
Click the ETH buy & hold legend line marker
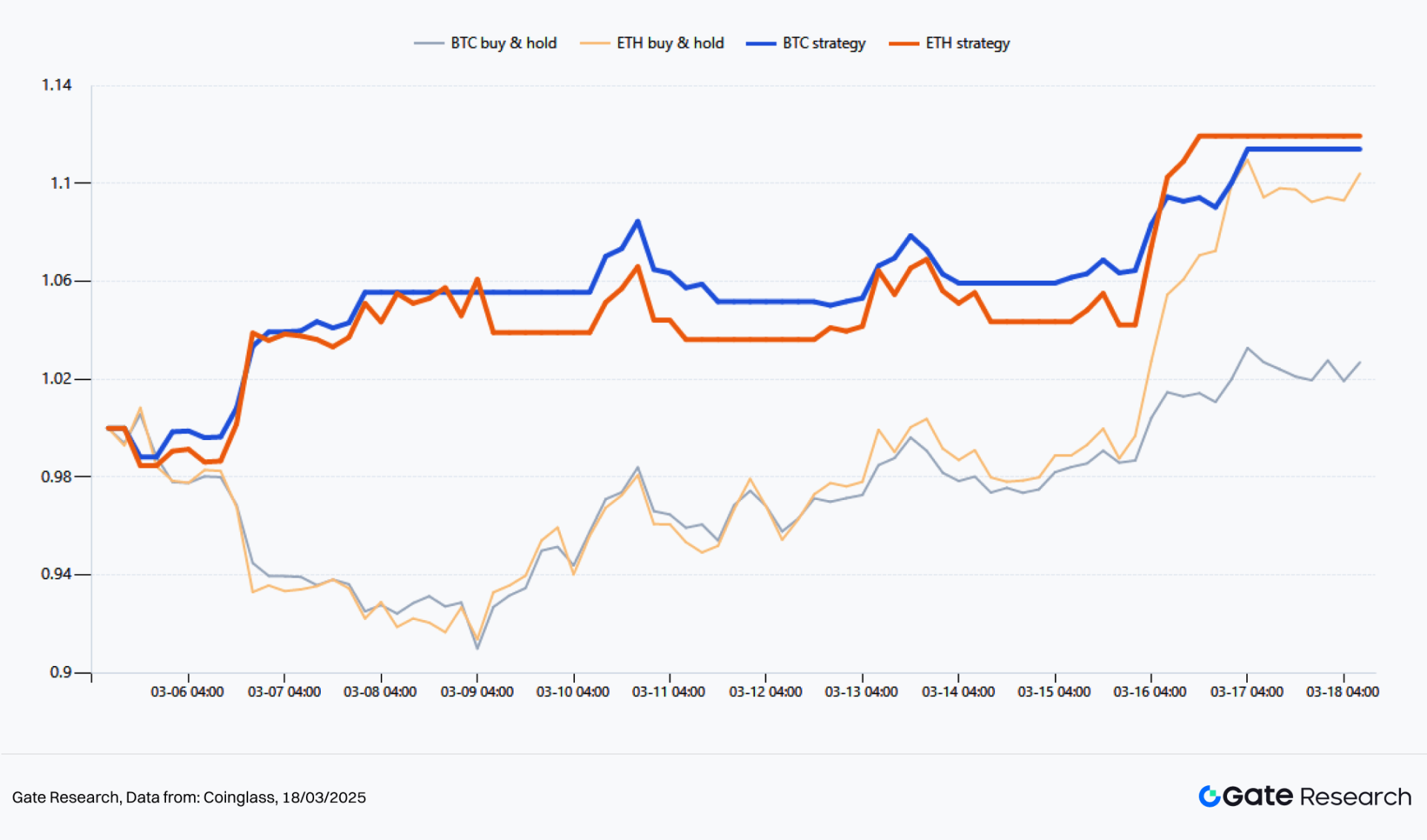(x=594, y=44)
